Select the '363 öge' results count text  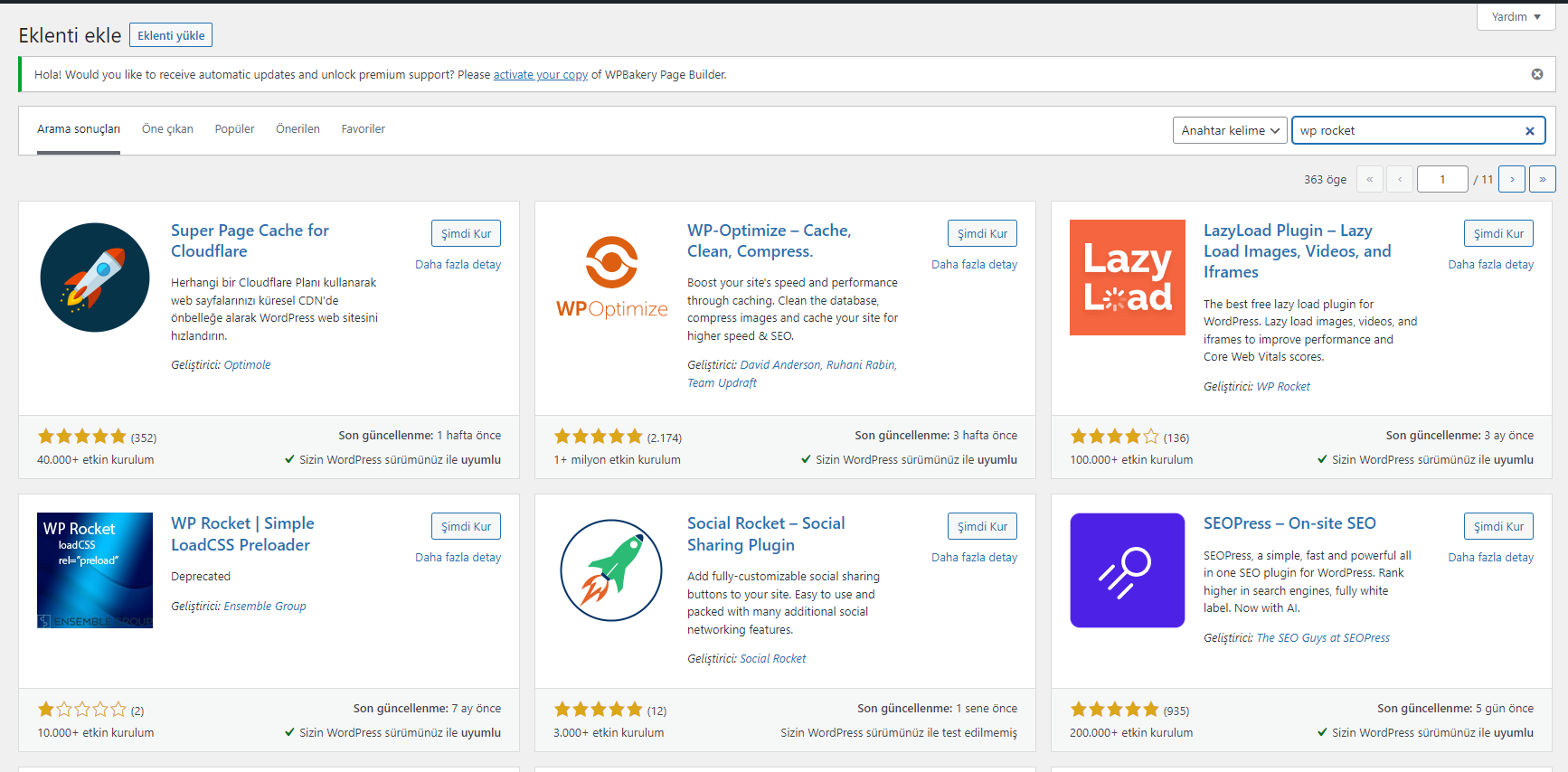click(x=1325, y=180)
